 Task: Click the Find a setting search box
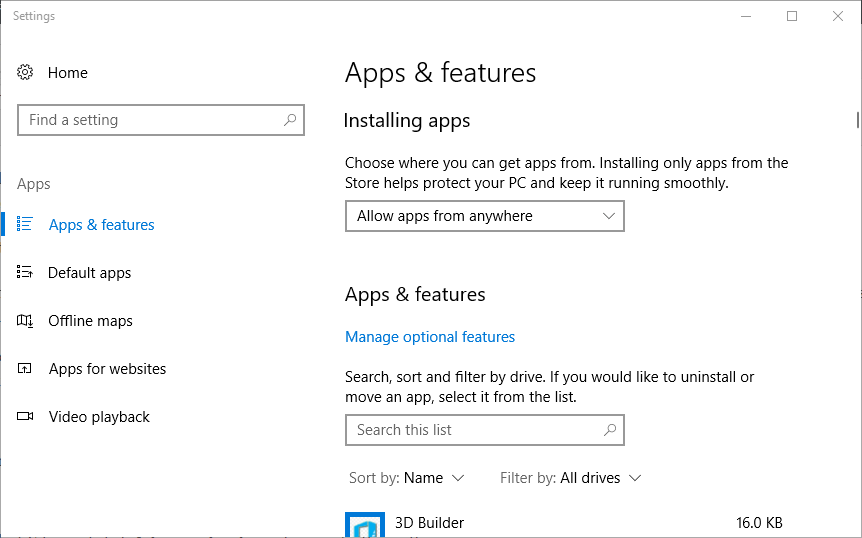[x=150, y=120]
